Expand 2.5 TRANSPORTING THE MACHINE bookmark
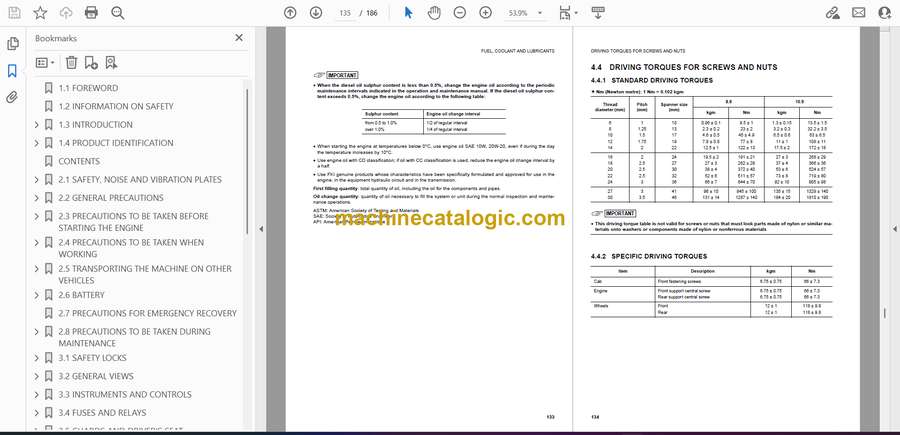 (x=37, y=269)
